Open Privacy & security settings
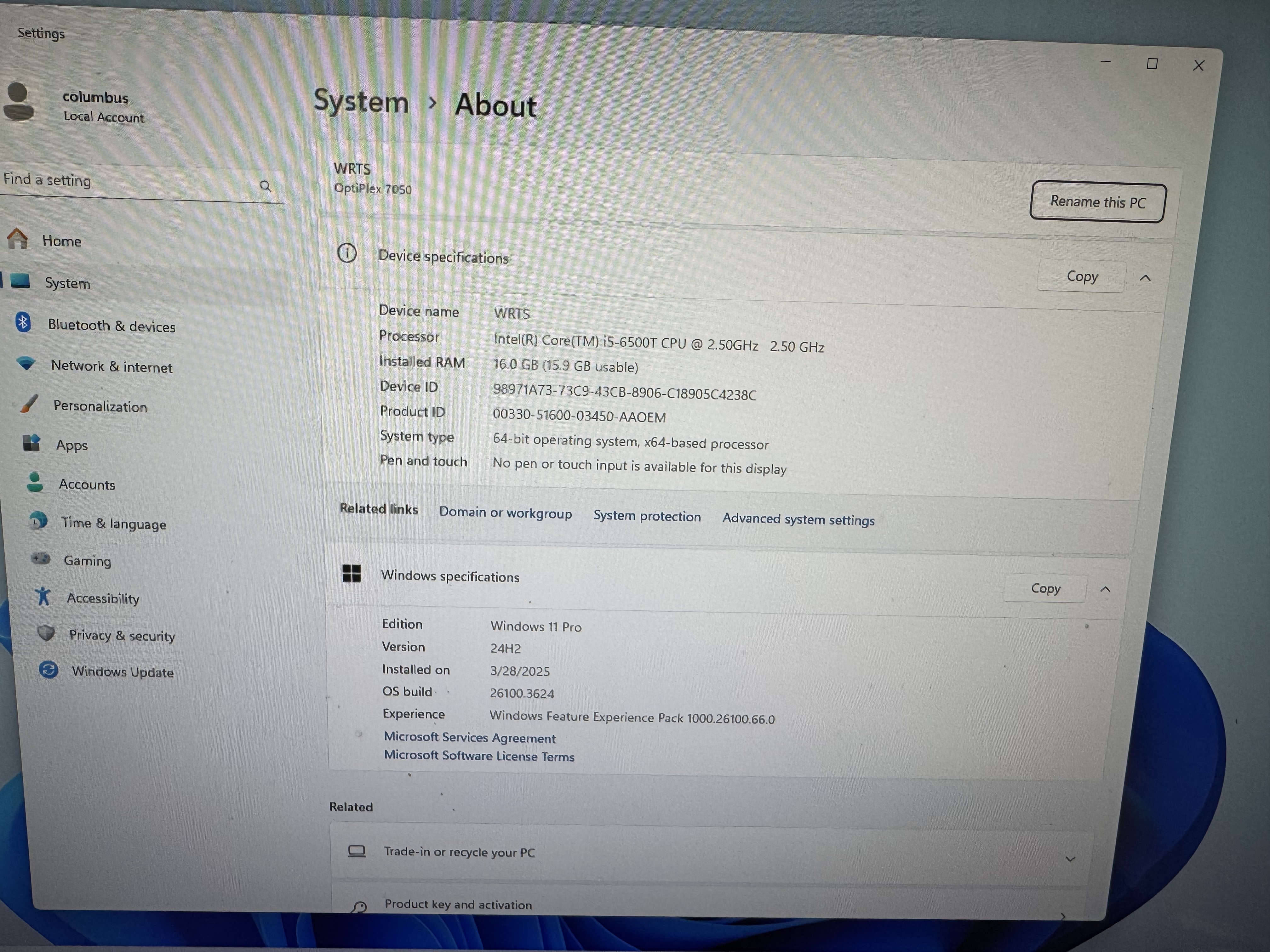Image resolution: width=1270 pixels, height=952 pixels. tap(122, 636)
